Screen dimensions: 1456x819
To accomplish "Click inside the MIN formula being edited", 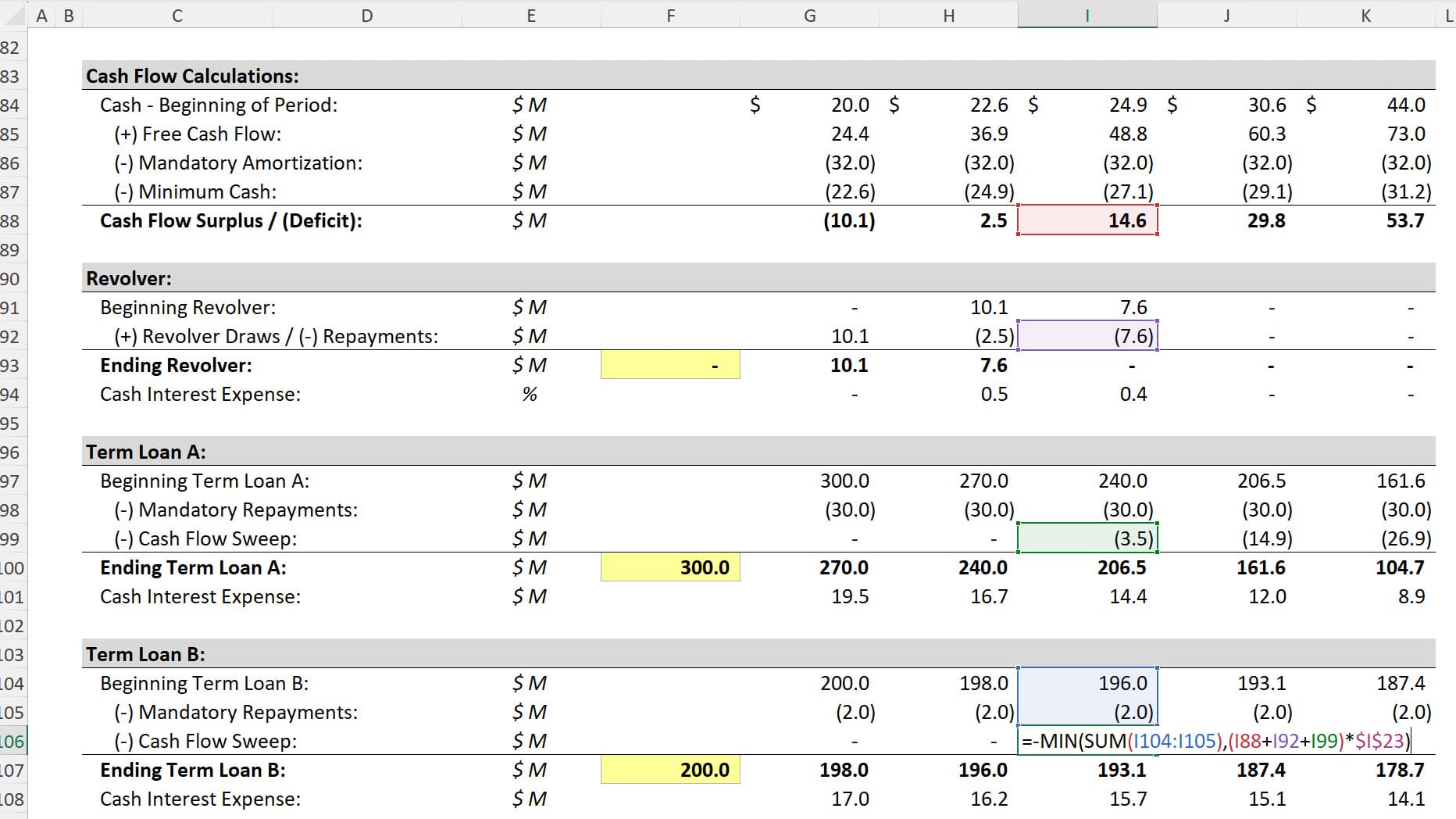I will 1211,741.
